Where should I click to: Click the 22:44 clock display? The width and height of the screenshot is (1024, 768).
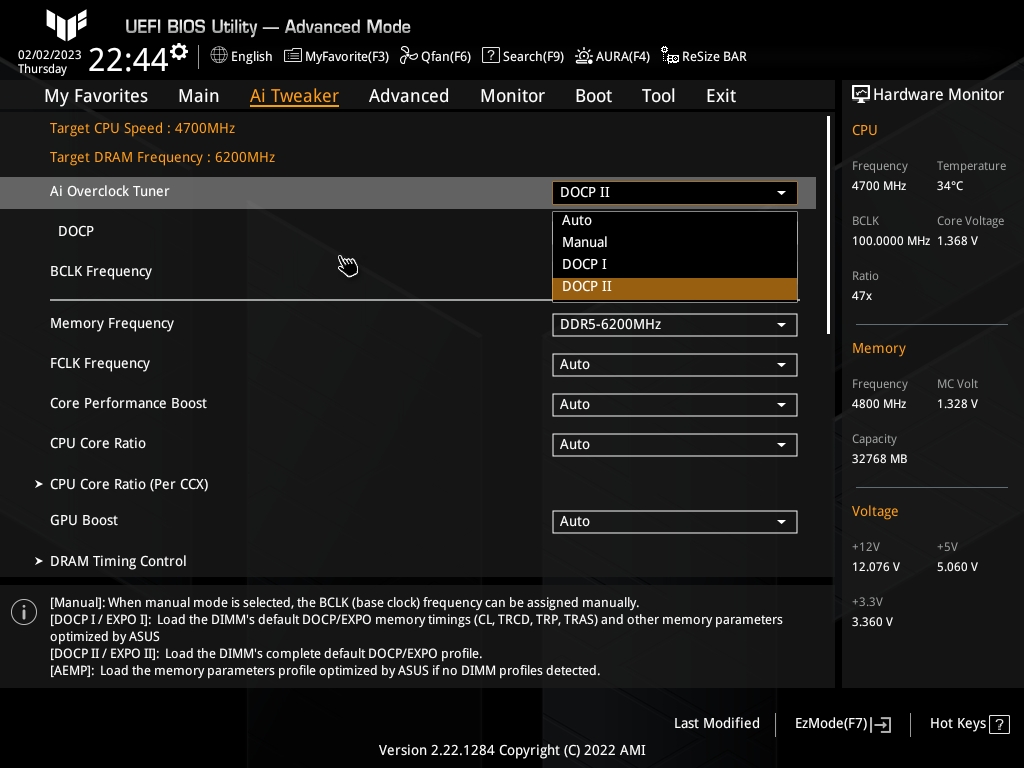(128, 59)
